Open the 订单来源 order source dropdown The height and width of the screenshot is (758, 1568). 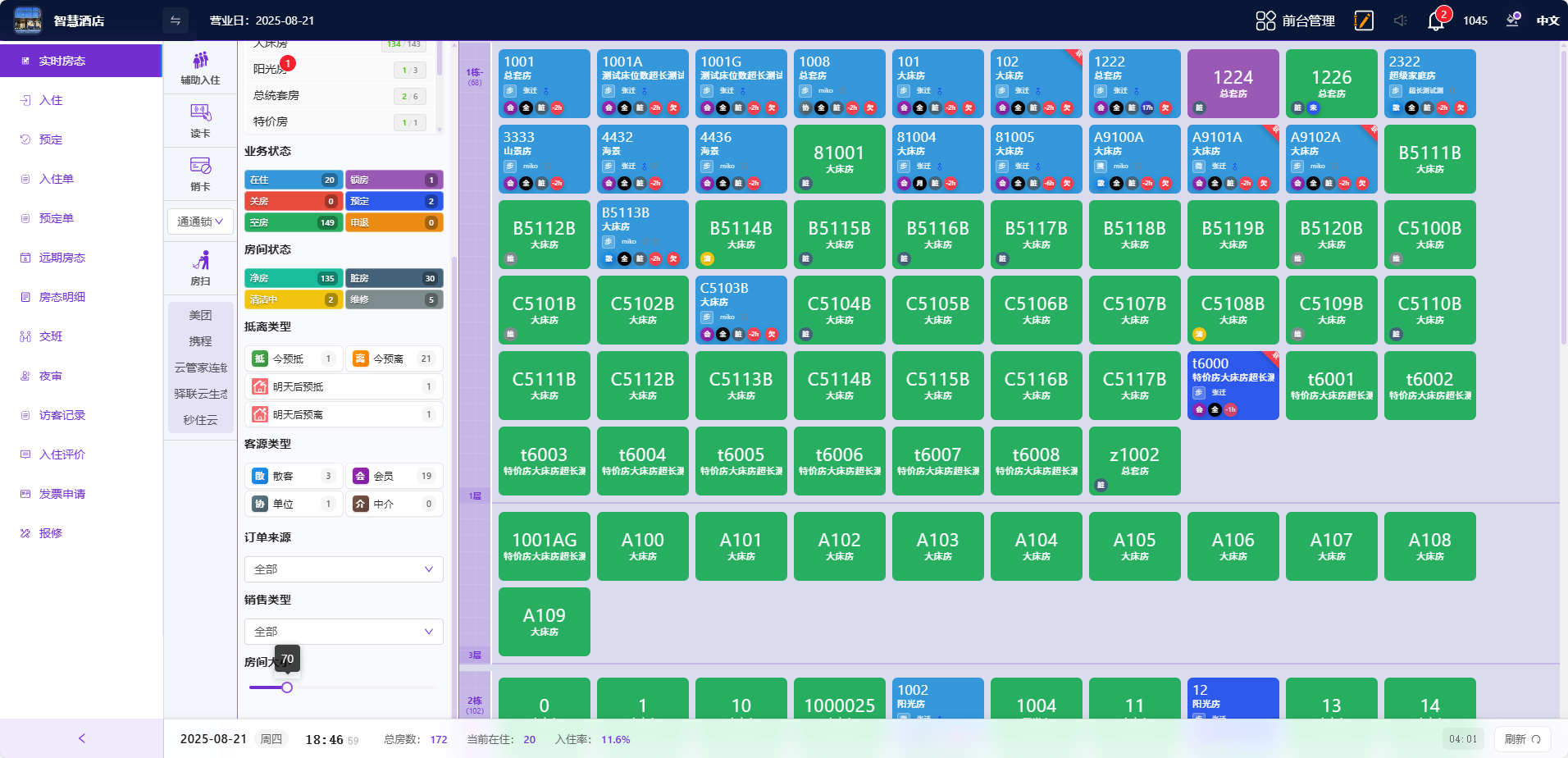[344, 569]
